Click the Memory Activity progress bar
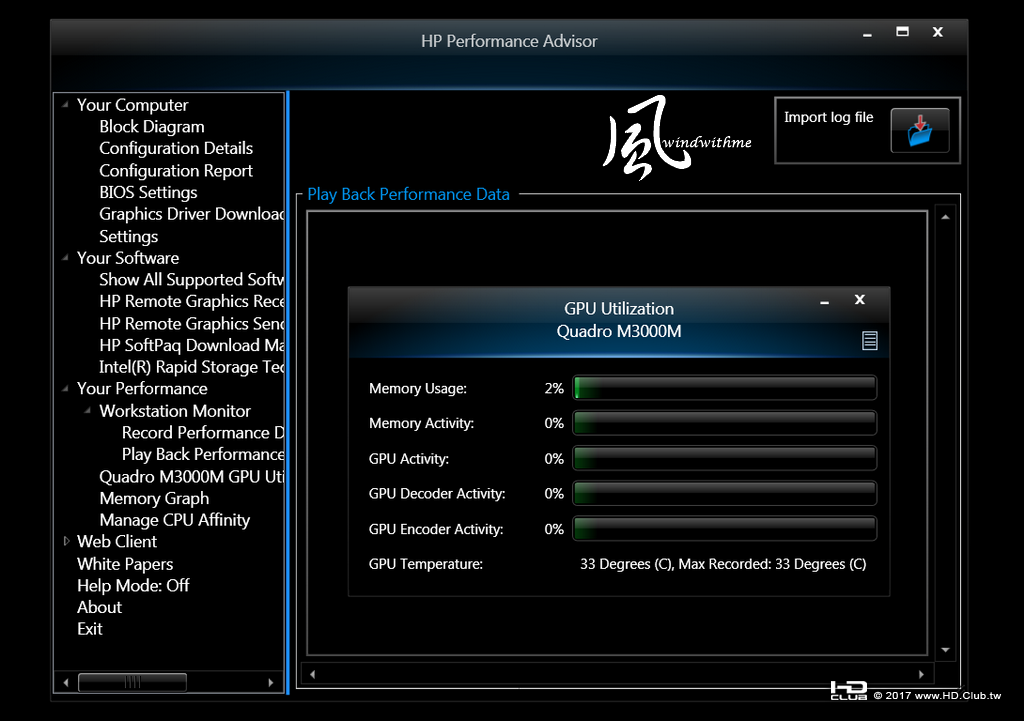 tap(725, 423)
